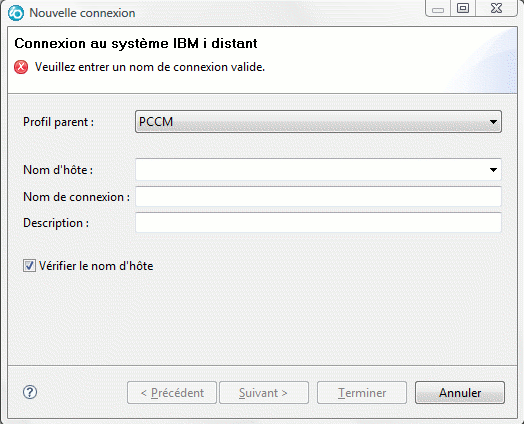The height and width of the screenshot is (424, 524).
Task: Close the dialog with the X button
Action: 496,8
